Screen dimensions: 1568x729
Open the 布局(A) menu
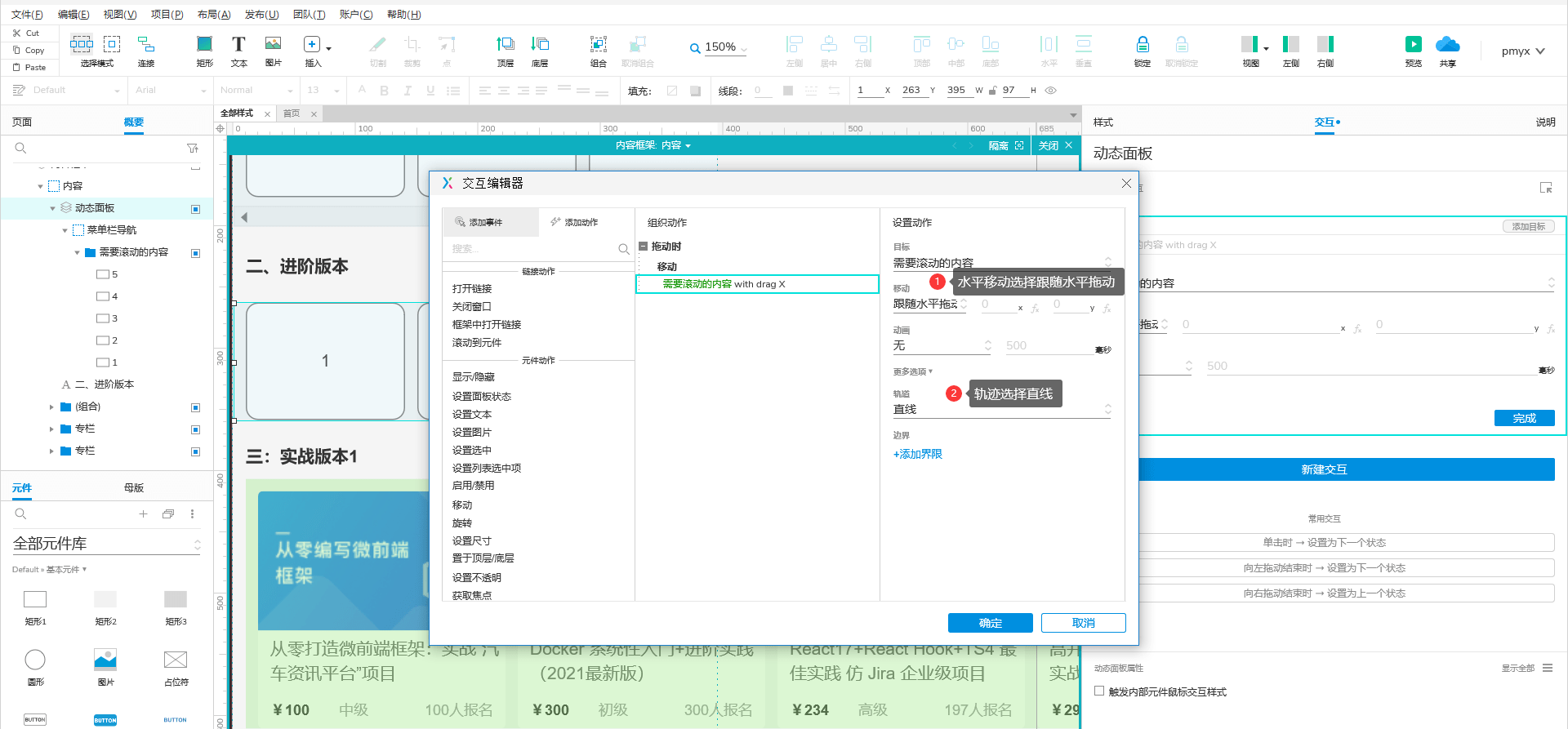pos(214,15)
